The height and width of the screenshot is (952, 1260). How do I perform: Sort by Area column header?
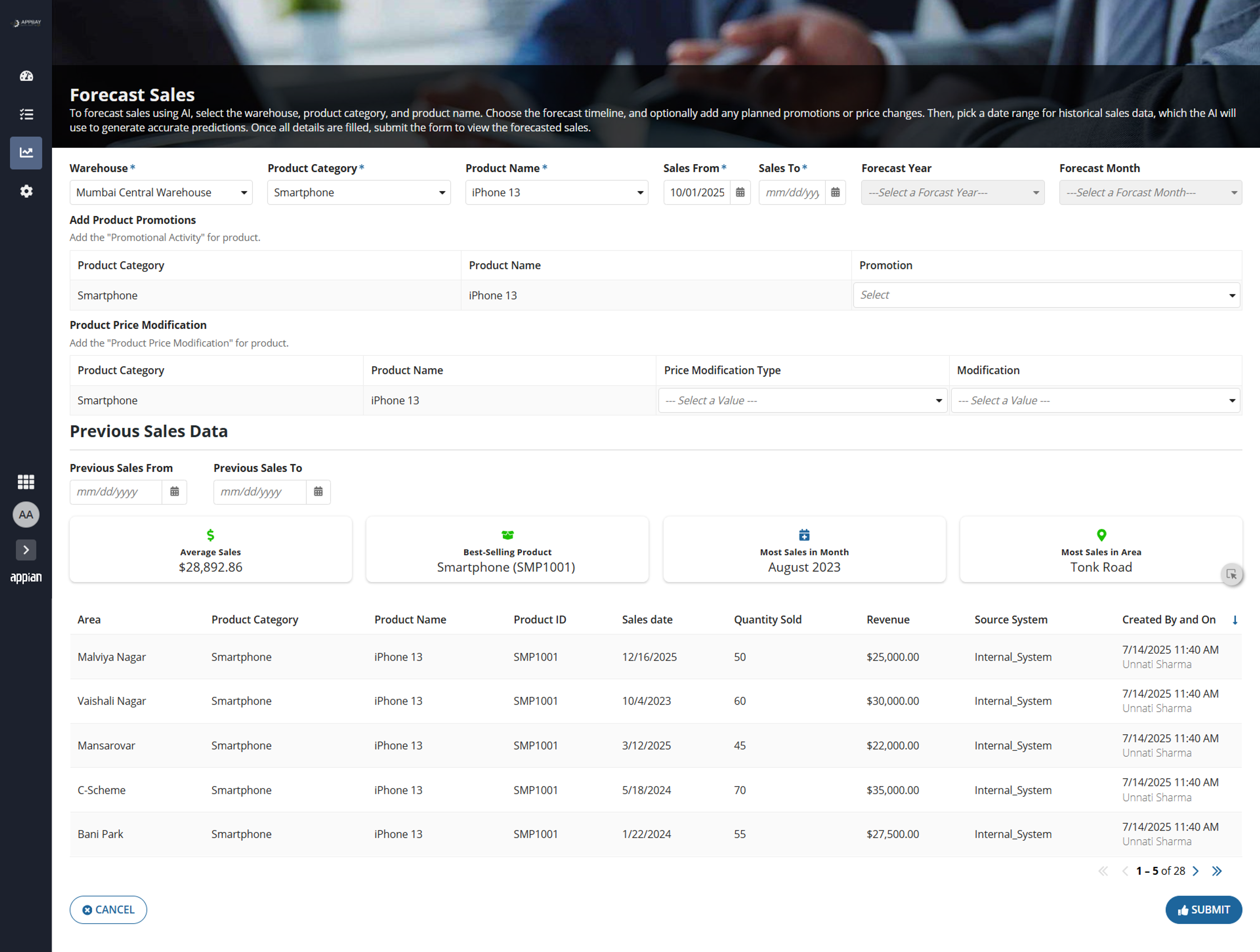tap(90, 619)
